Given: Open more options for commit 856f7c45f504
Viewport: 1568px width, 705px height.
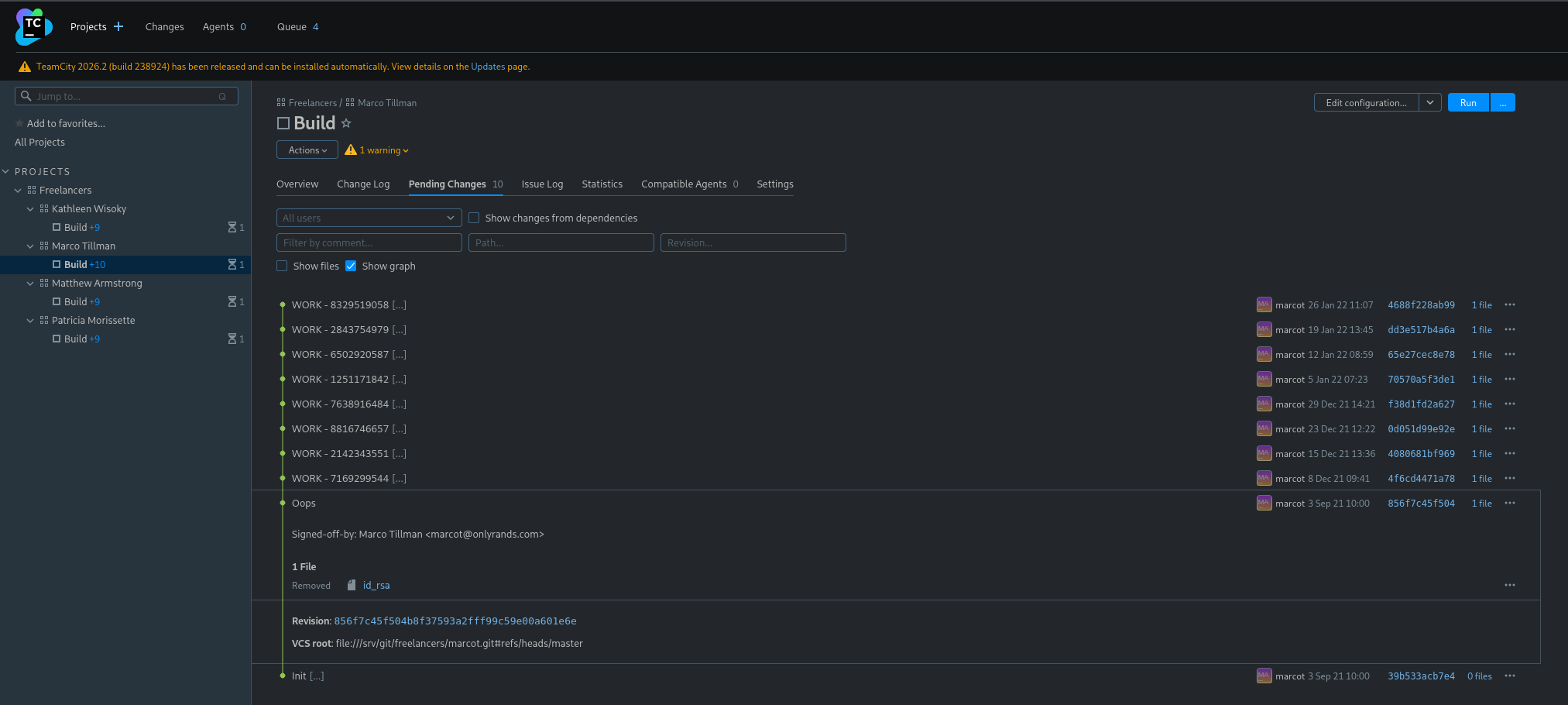Looking at the screenshot, I should (x=1510, y=503).
